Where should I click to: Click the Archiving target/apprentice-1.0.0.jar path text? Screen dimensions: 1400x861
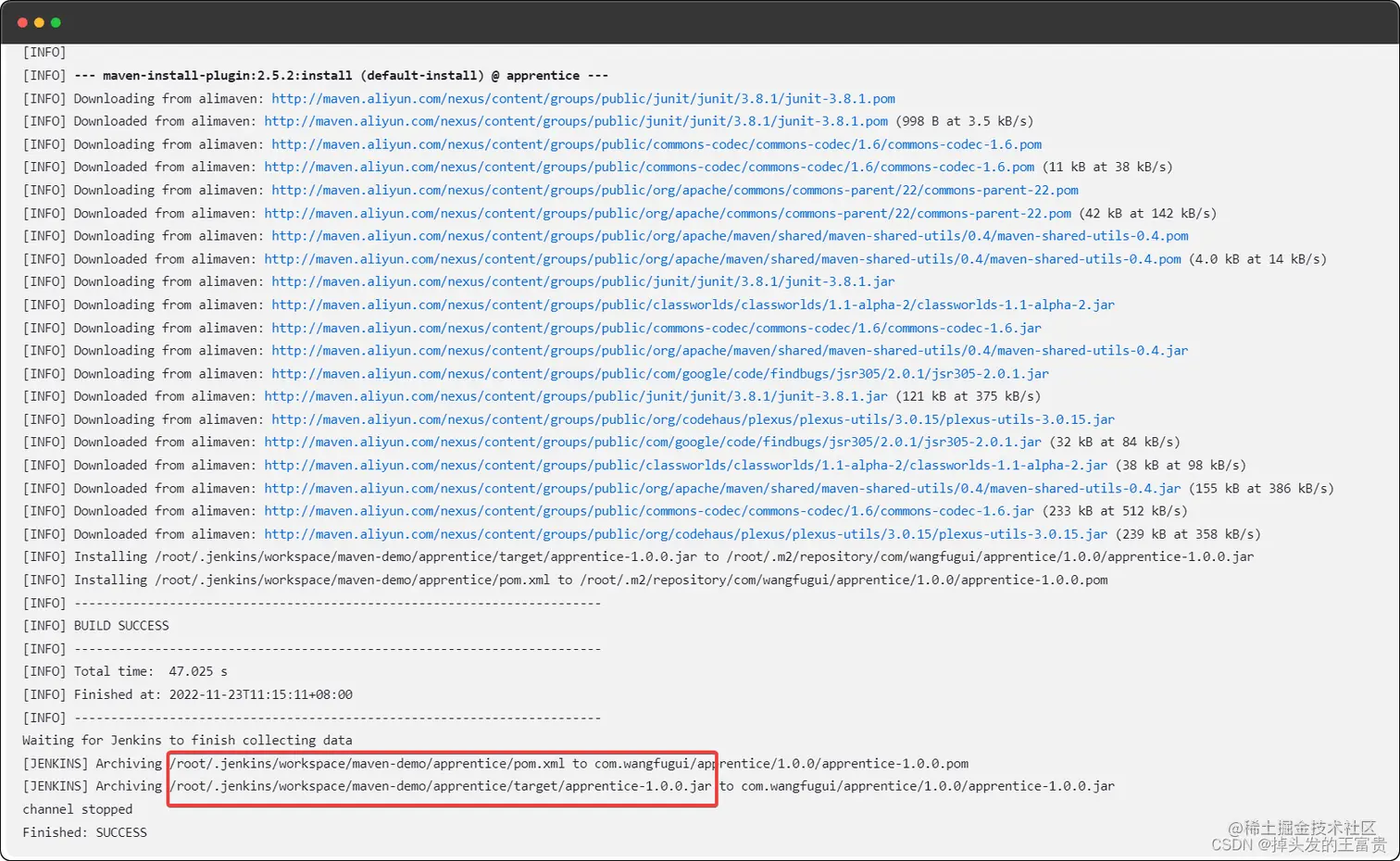pos(441,786)
